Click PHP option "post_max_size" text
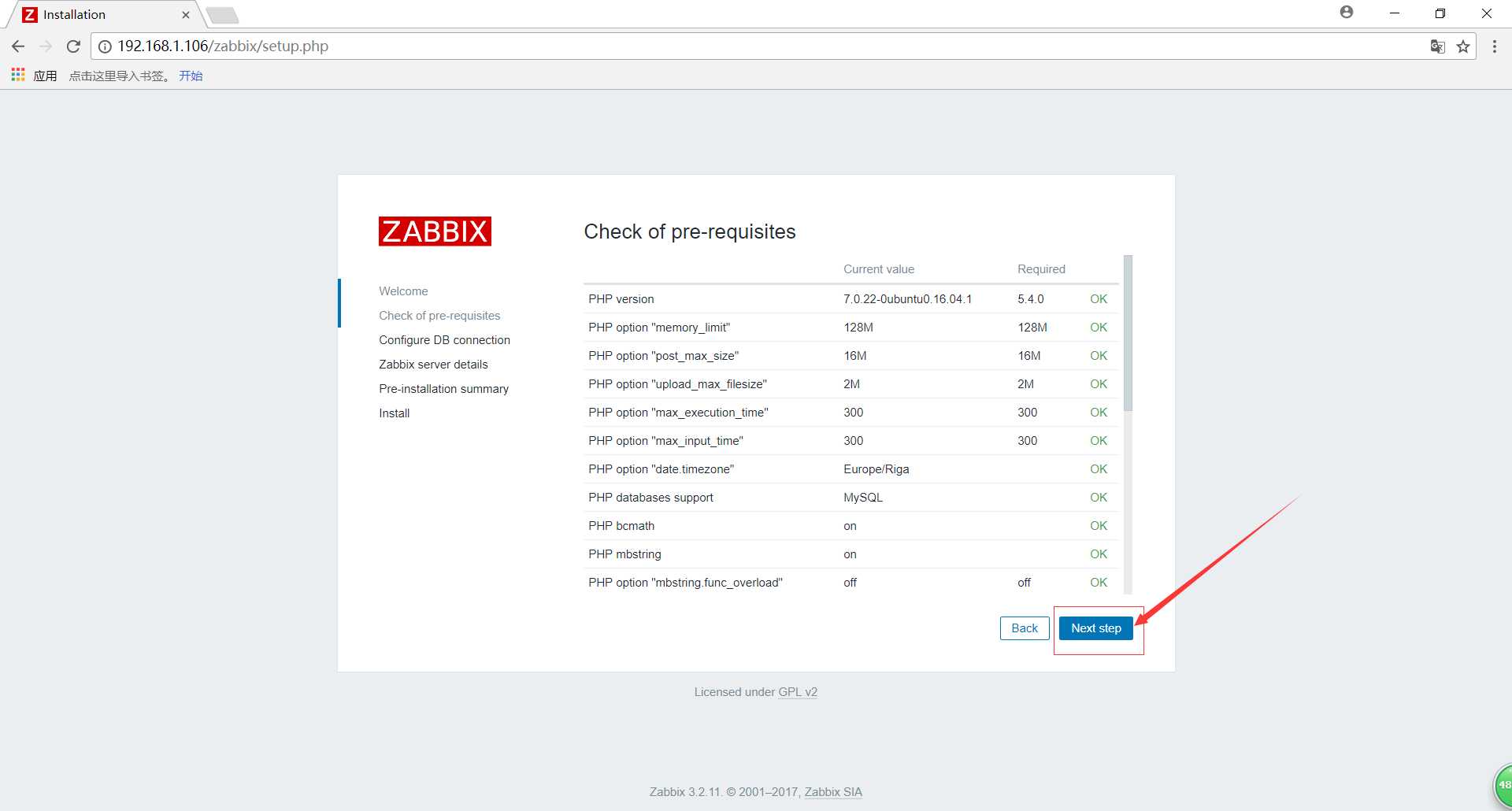This screenshot has height=811, width=1512. (663, 356)
